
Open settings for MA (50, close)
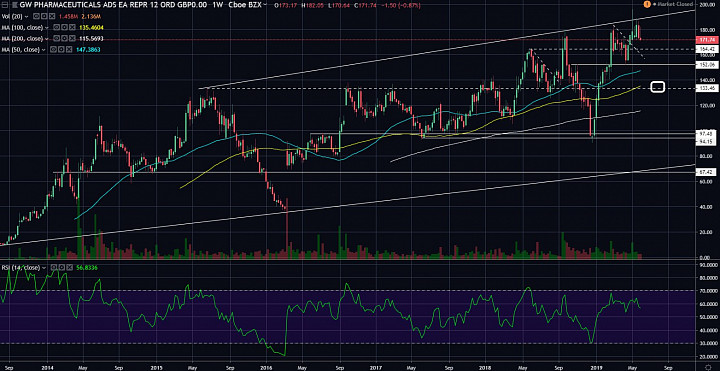point(61,49)
